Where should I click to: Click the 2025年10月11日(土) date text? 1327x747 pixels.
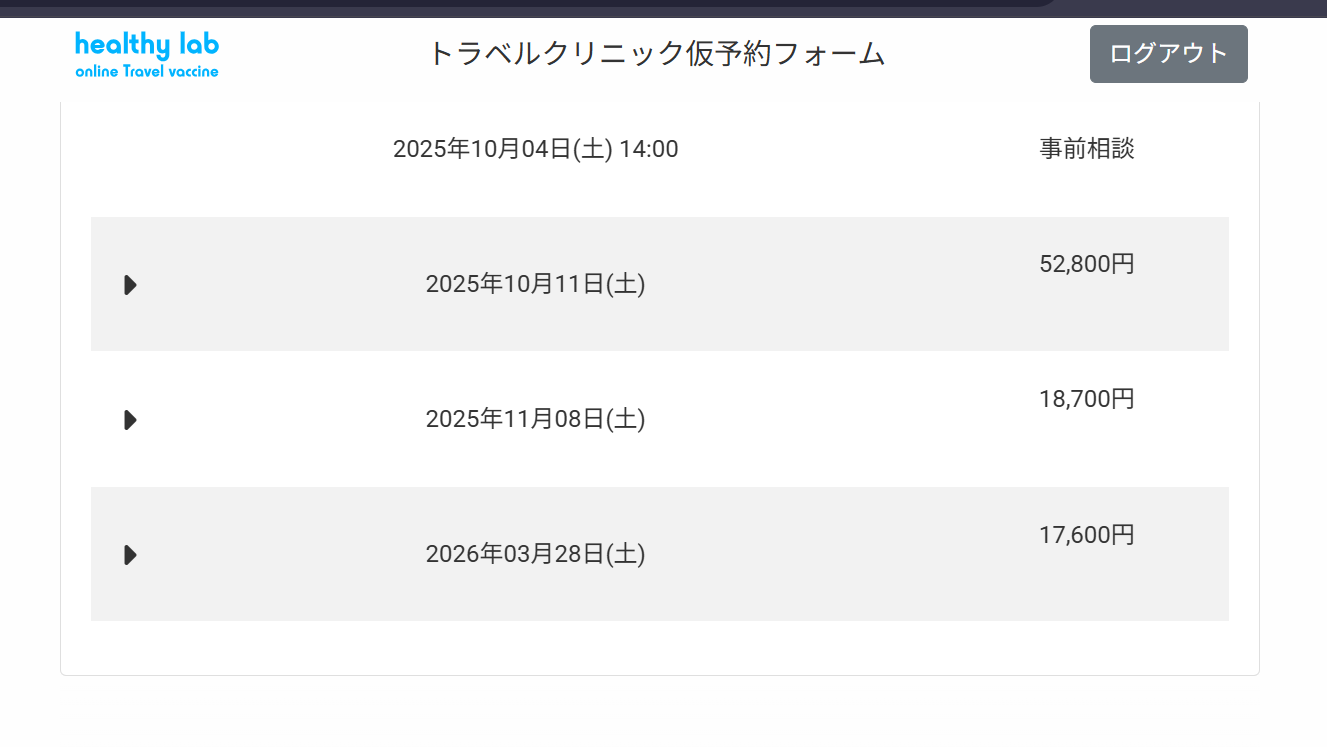tap(535, 285)
